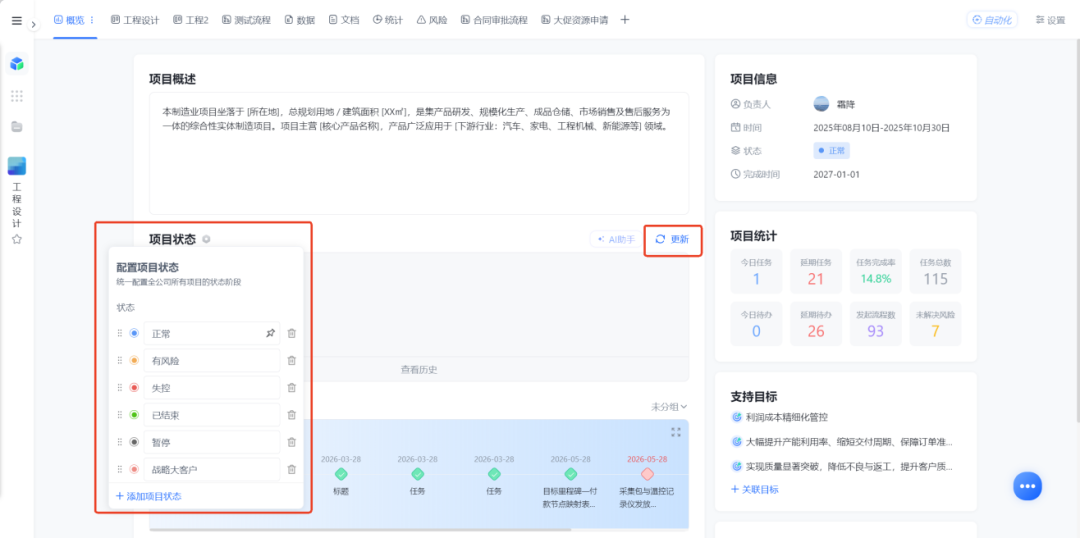Change the pink color dot of 战略大客户
The width and height of the screenshot is (1080, 538).
[134, 470]
